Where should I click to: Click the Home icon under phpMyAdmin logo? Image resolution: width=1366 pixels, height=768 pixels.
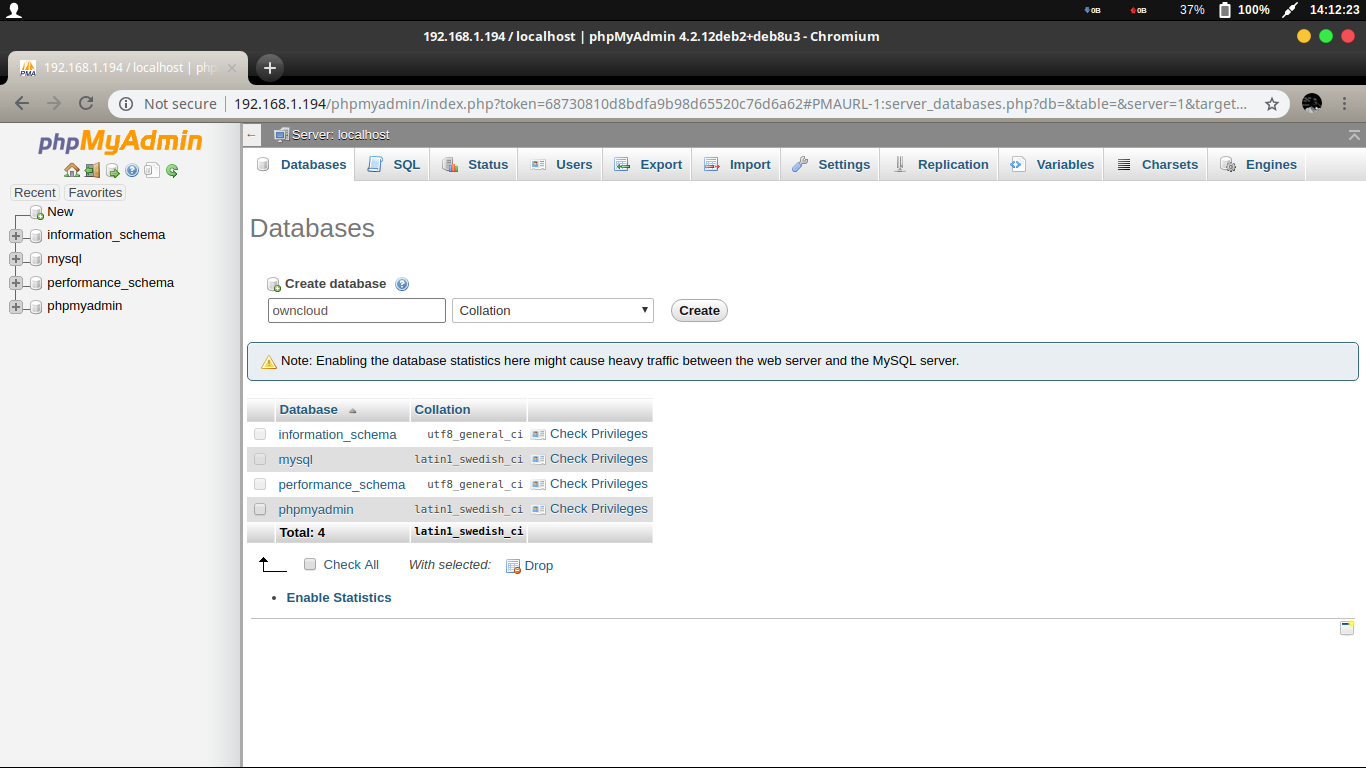71,170
